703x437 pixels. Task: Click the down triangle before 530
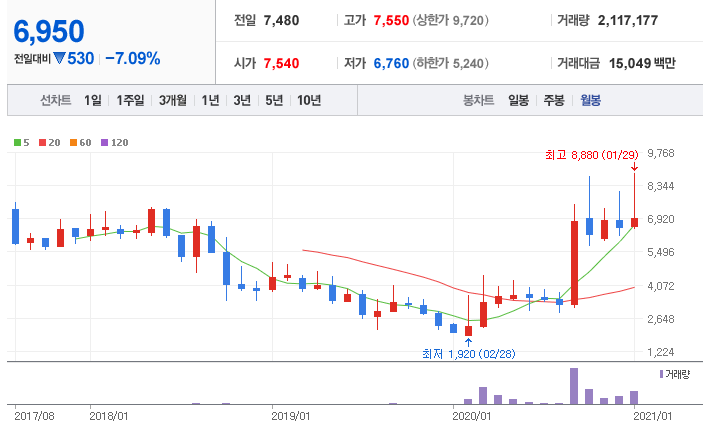click(x=60, y=58)
